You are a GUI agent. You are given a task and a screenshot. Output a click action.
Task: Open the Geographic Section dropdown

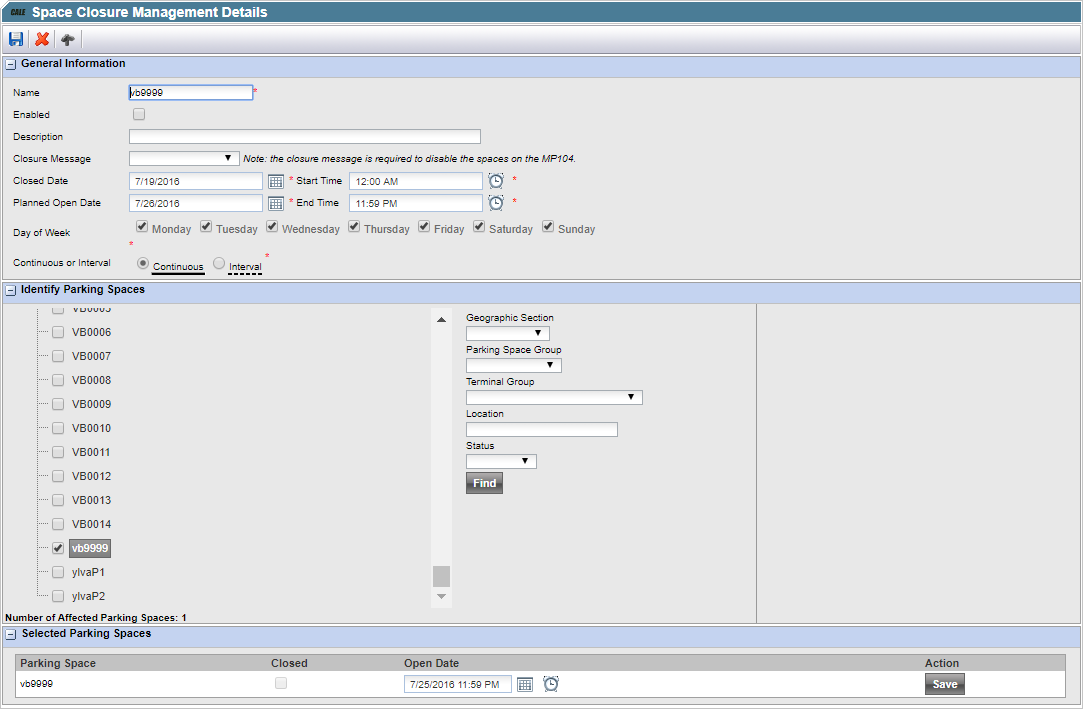pos(508,333)
